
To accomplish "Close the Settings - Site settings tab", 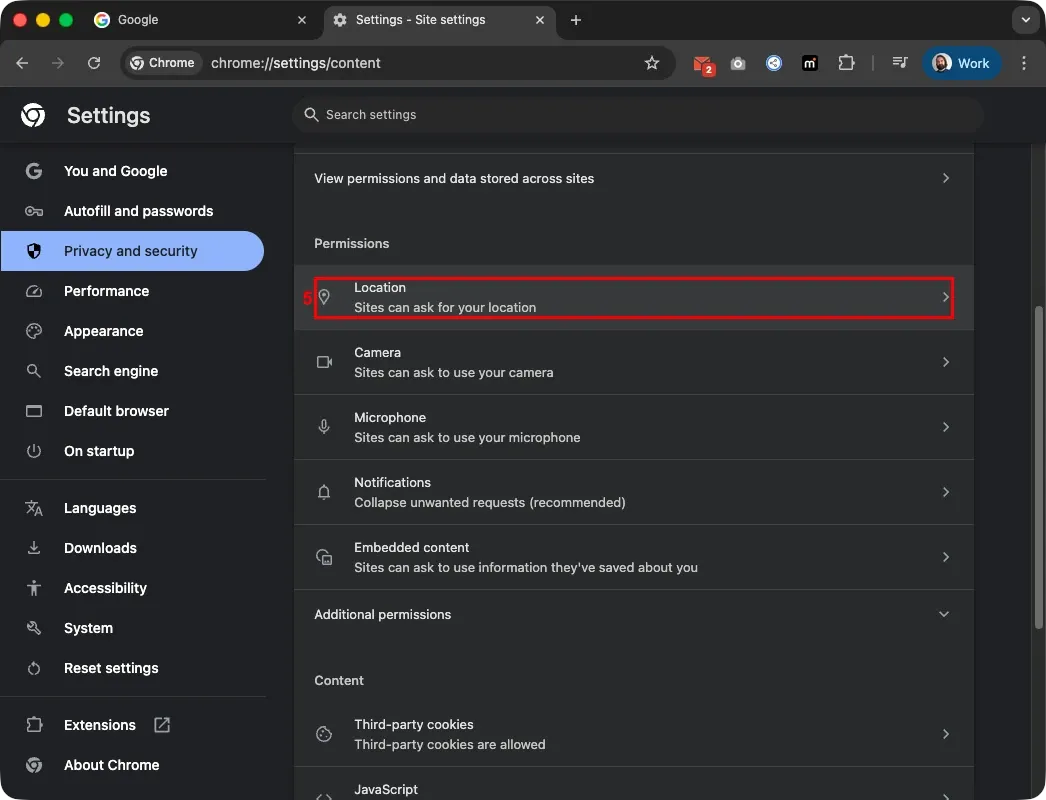I will pyautogui.click(x=540, y=20).
